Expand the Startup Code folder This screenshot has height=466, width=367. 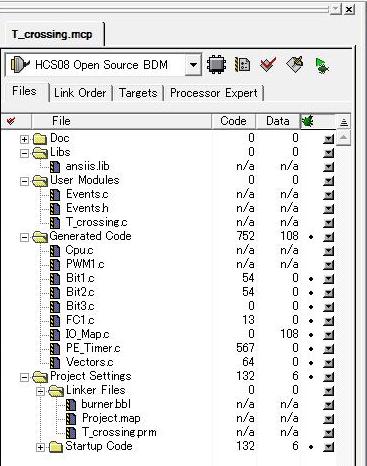click(x=40, y=447)
